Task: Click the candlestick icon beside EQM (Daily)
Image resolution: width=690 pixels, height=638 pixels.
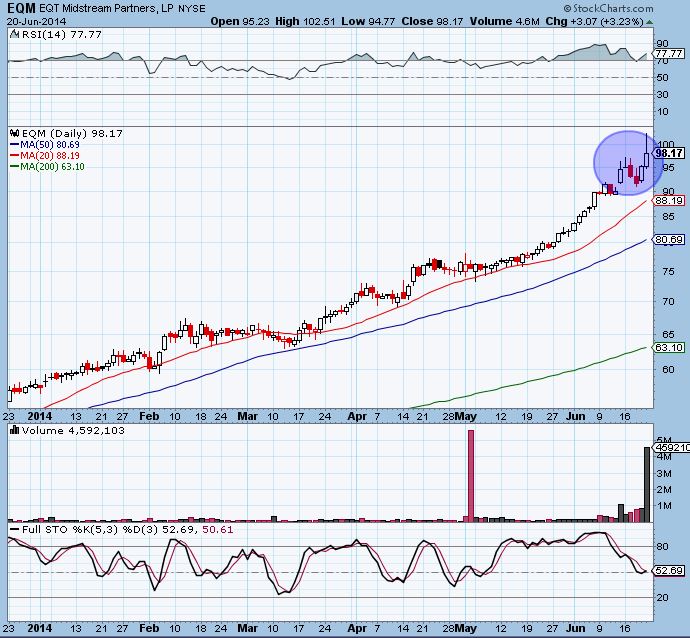Action: tap(15, 133)
